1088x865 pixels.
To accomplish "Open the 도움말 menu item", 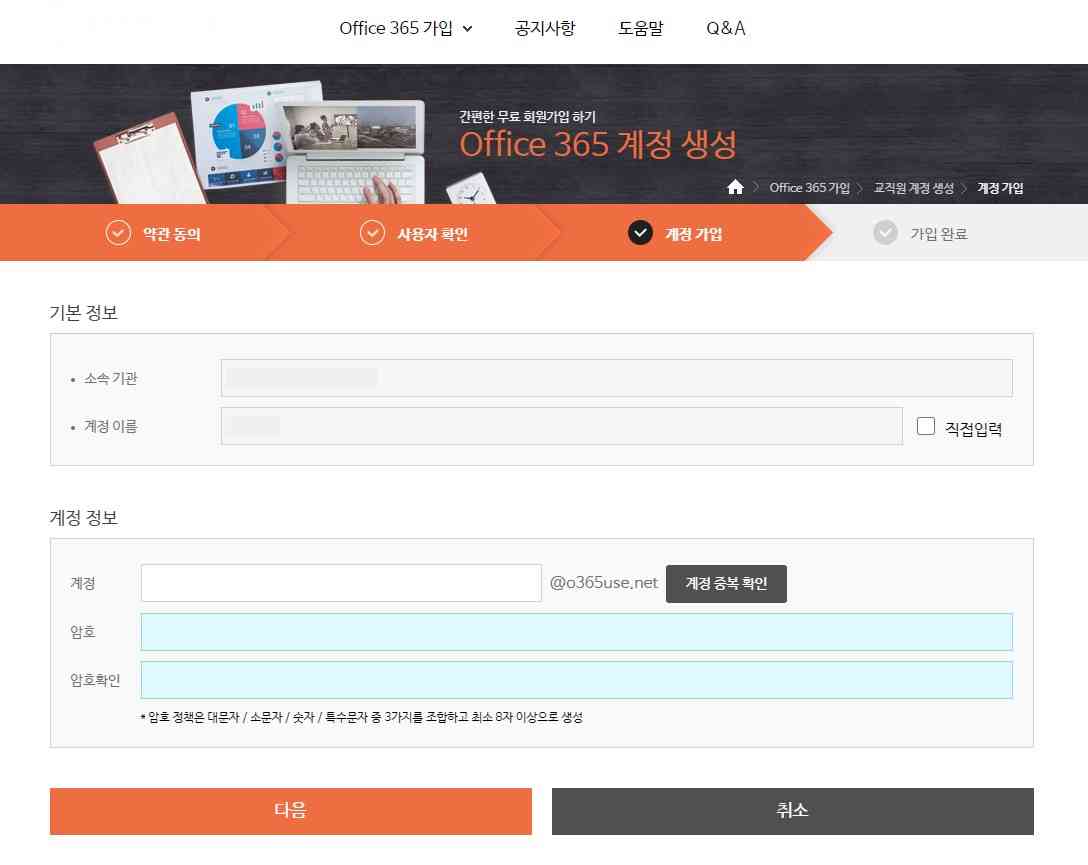I will point(640,28).
